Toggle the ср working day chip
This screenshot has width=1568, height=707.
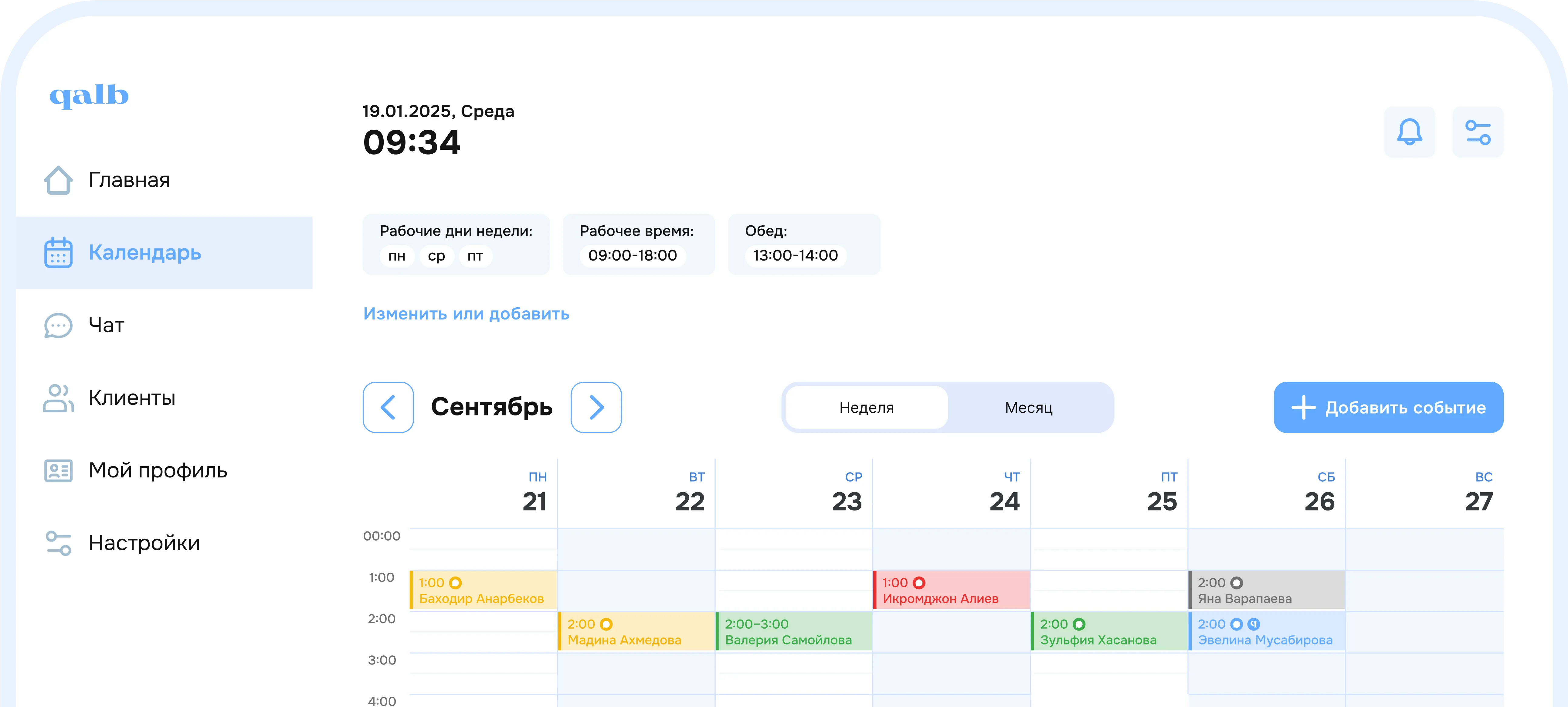[436, 256]
